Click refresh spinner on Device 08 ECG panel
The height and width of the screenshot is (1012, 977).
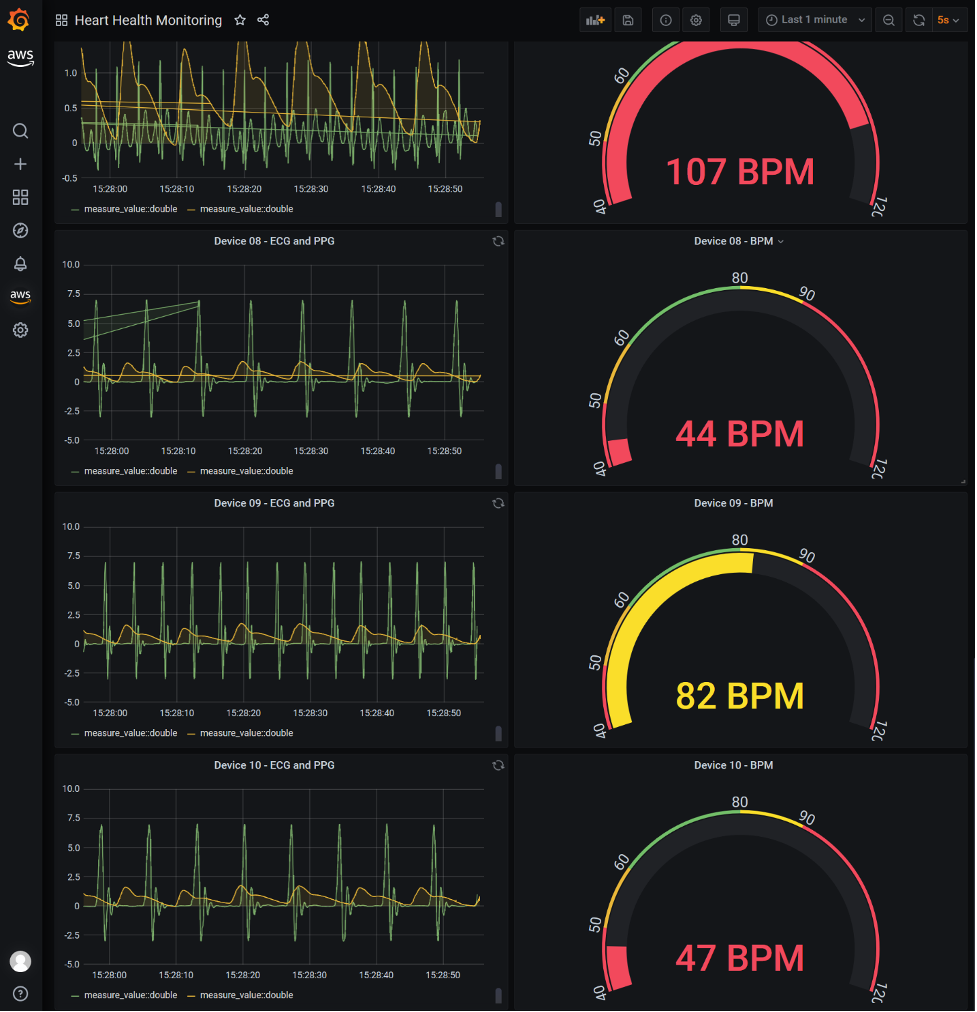[498, 241]
